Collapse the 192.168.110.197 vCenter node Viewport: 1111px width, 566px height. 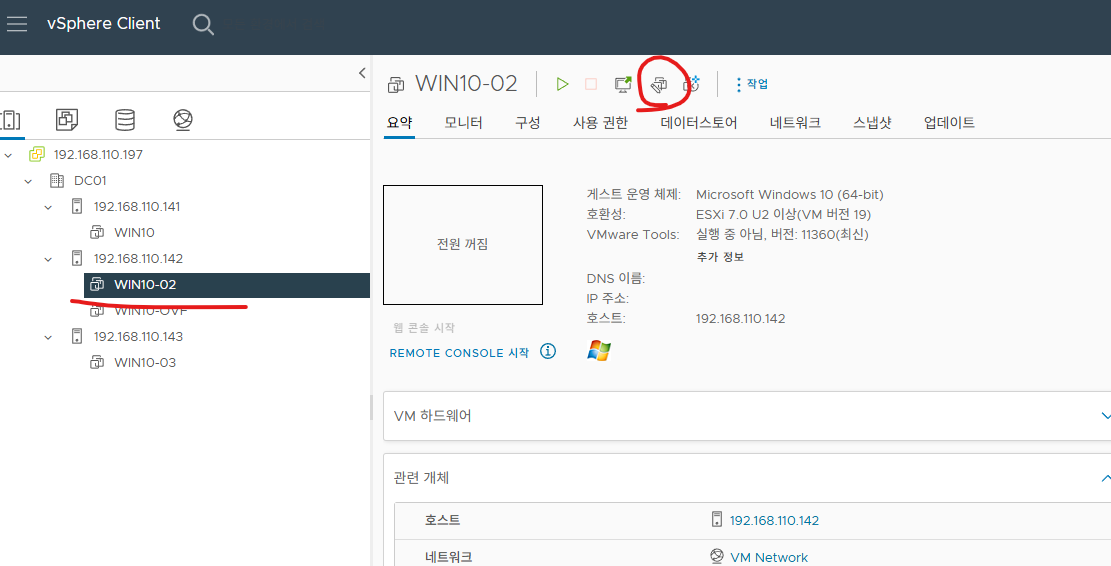click(x=9, y=154)
